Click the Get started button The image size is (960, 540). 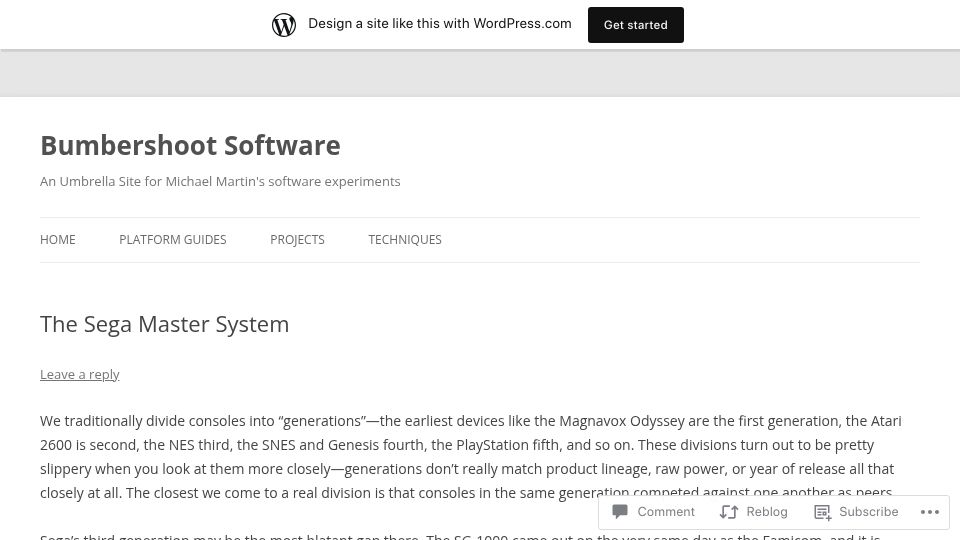636,25
